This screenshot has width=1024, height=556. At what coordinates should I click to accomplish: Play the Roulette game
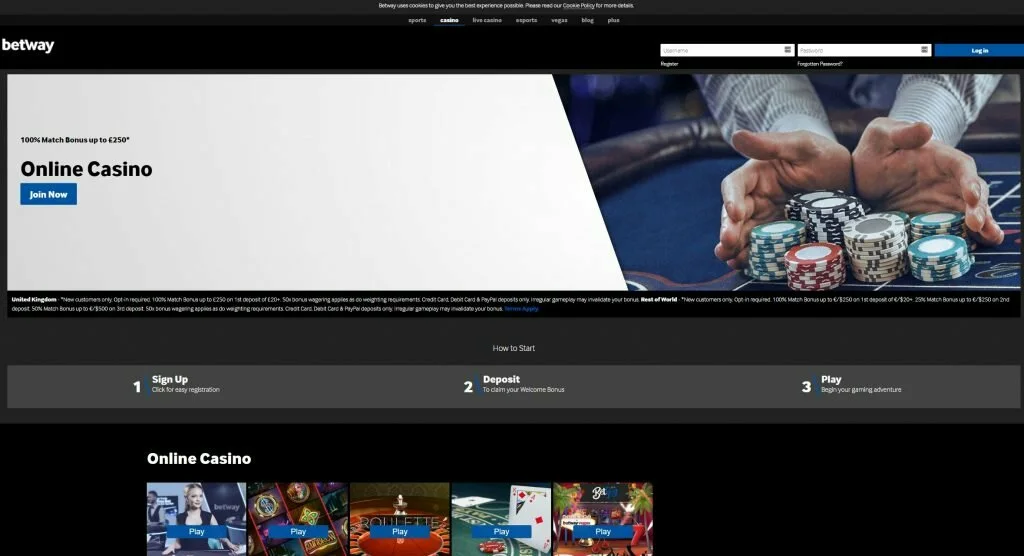tap(400, 532)
